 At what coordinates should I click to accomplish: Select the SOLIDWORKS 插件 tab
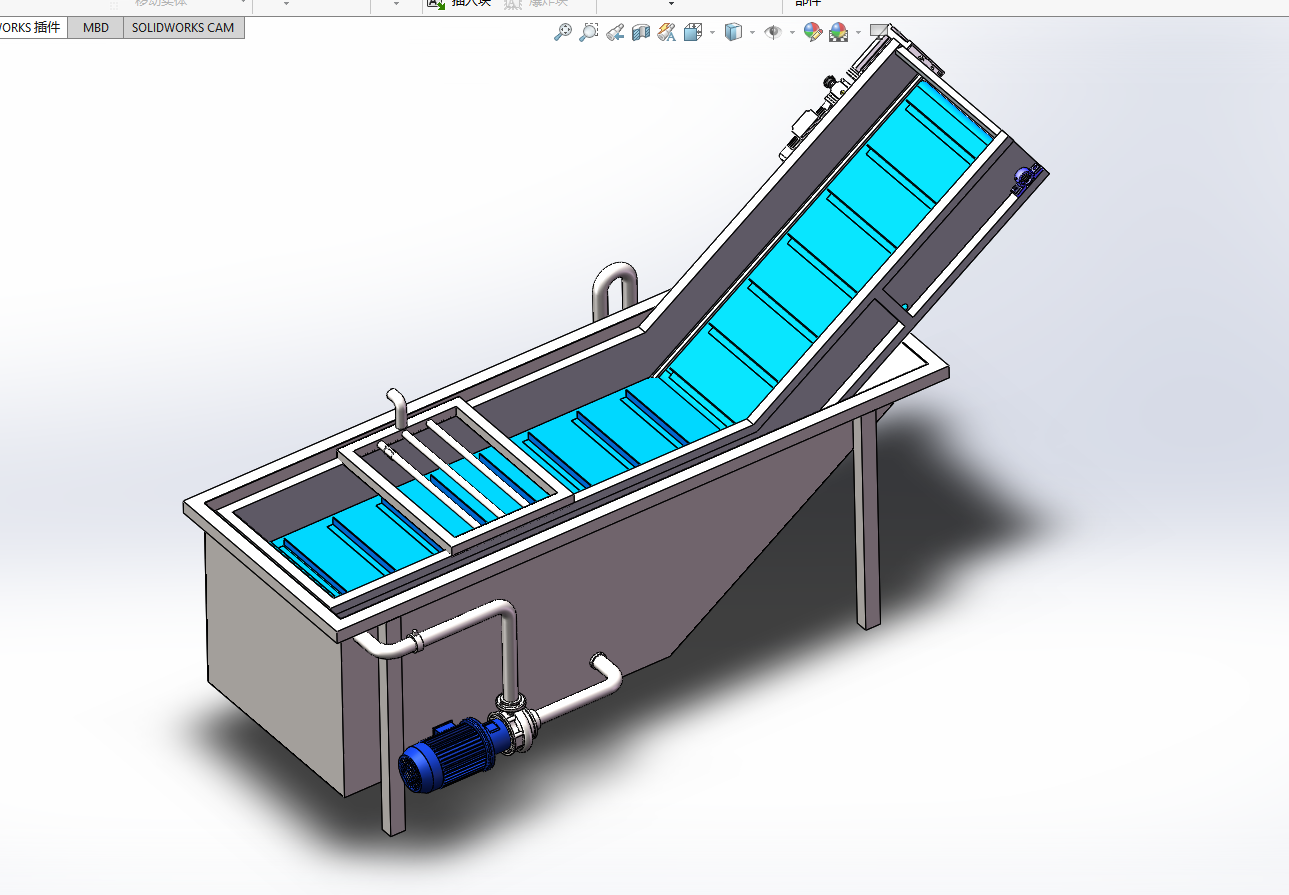(x=31, y=28)
